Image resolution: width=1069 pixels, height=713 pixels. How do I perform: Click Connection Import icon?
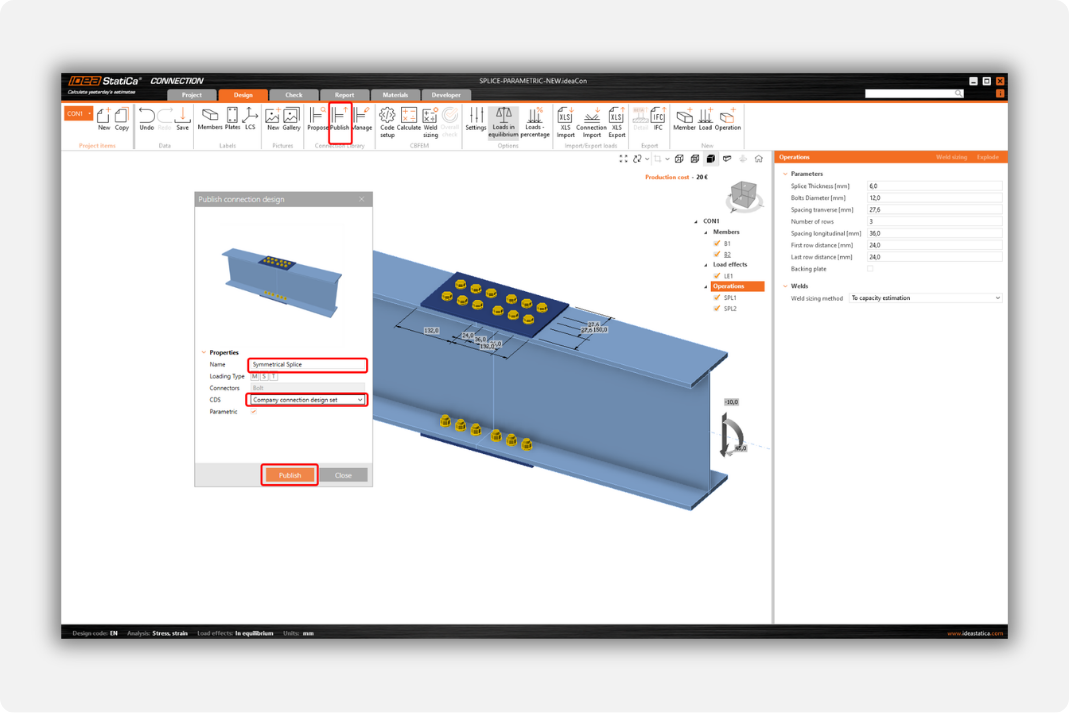(591, 121)
